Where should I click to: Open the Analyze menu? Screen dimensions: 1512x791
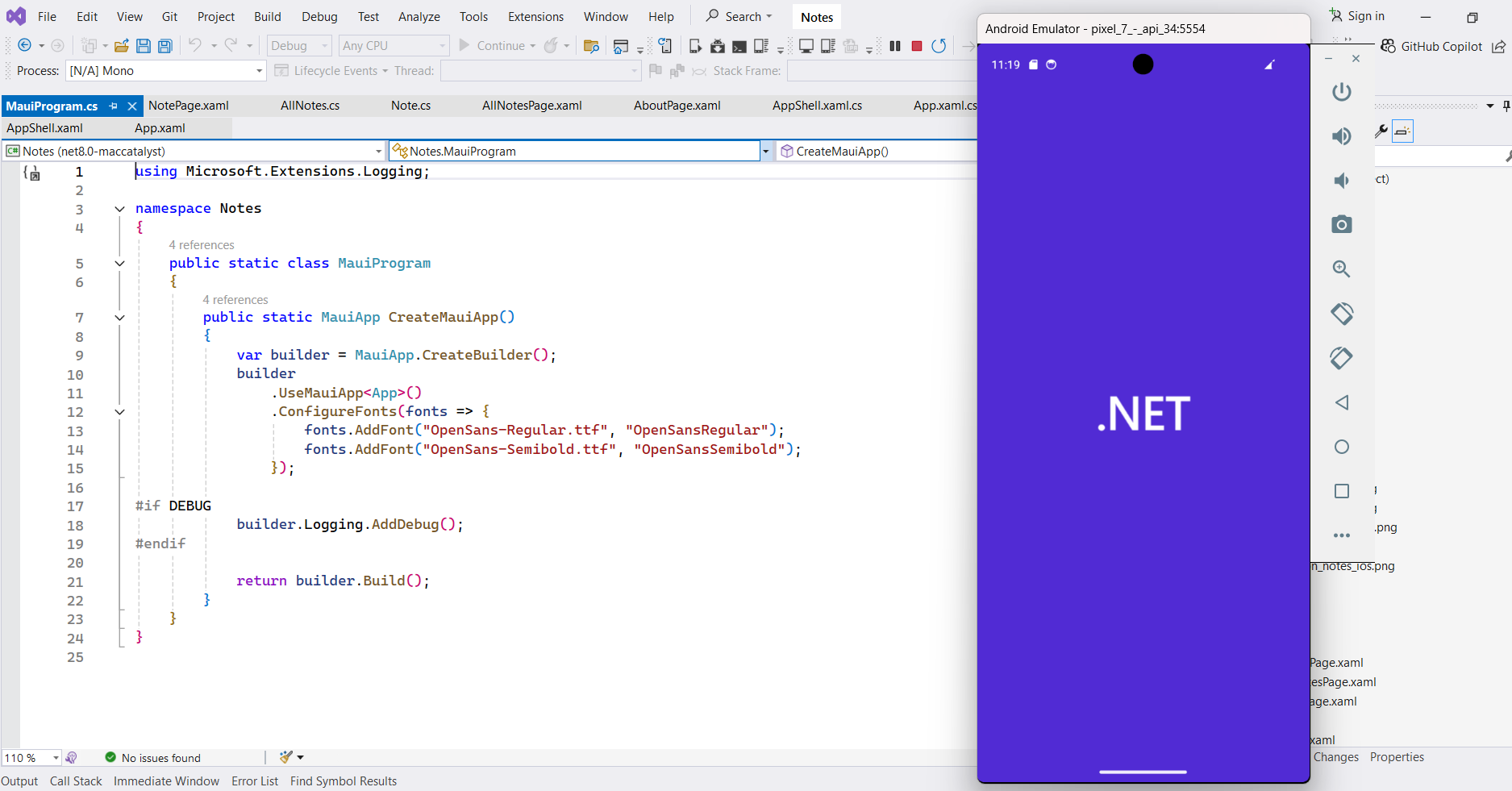point(419,17)
